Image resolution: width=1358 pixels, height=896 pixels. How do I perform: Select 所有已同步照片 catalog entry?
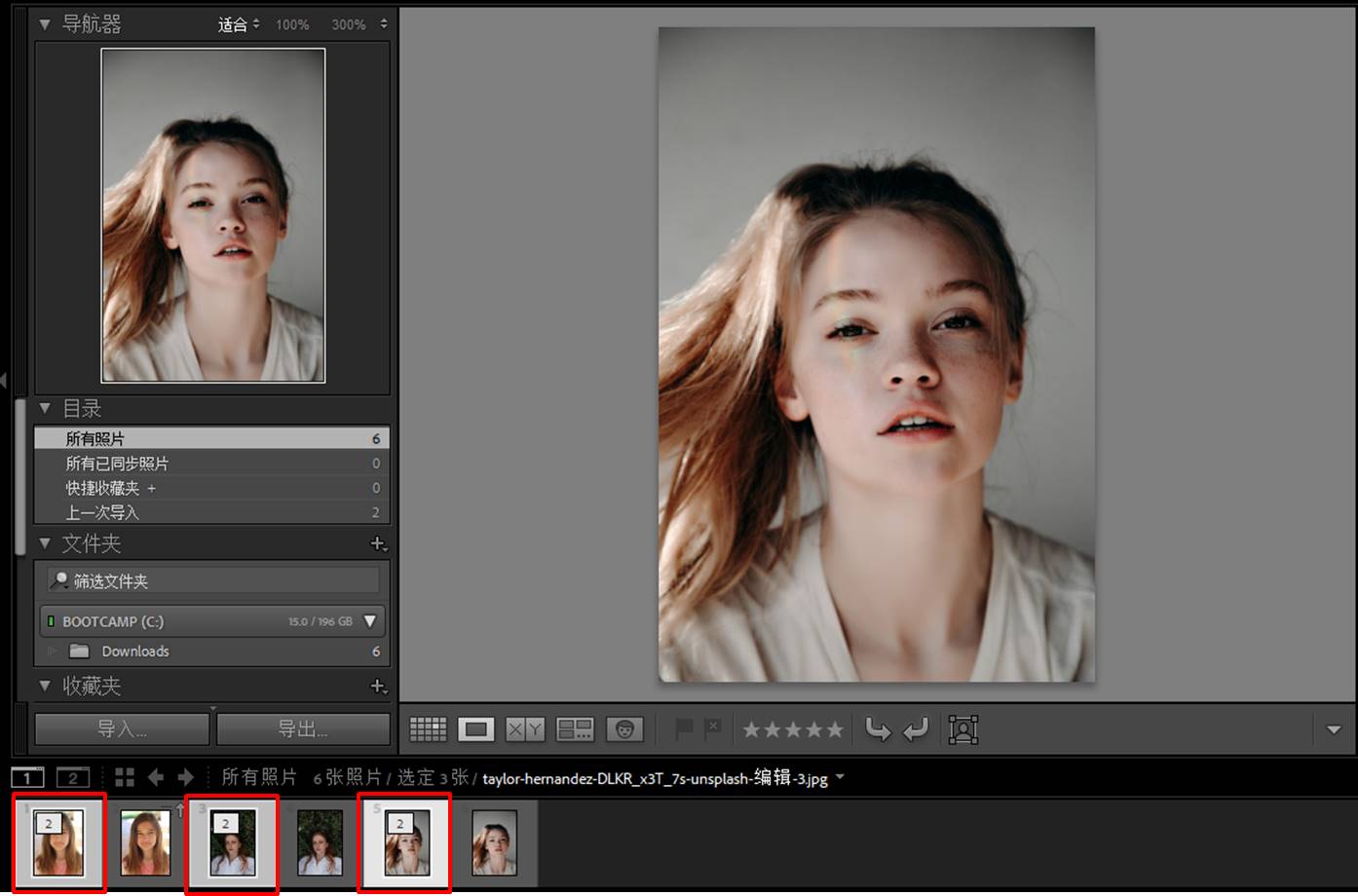tap(117, 464)
